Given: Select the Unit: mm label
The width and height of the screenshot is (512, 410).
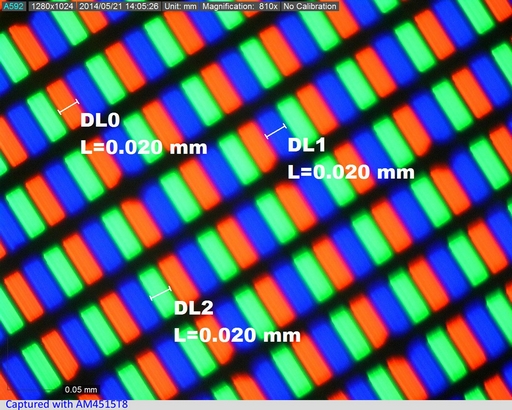Looking at the screenshot, I should point(180,6).
